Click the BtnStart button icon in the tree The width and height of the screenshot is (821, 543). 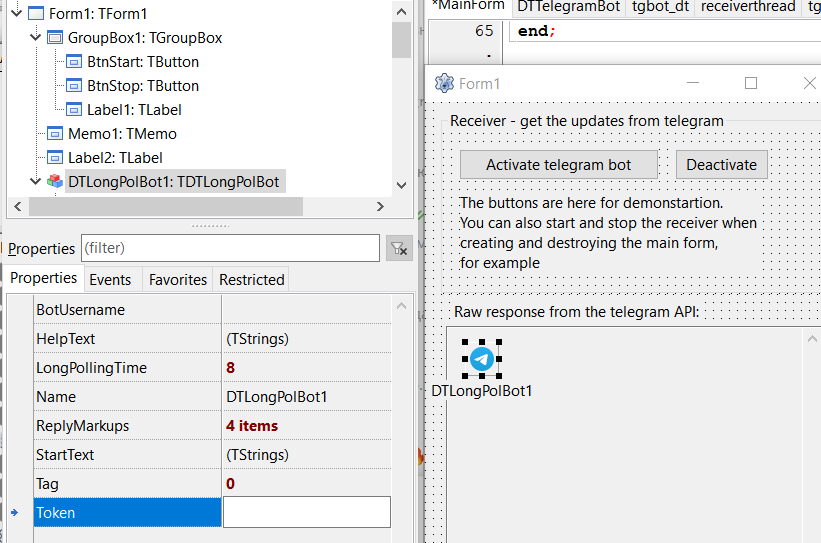(74, 62)
